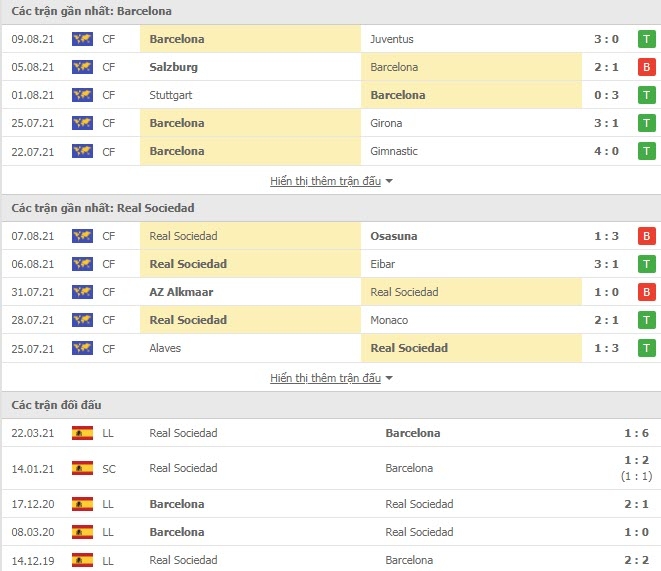Select the Barcelona vs Girona match row
This screenshot has height=571, width=661.
(x=330, y=123)
